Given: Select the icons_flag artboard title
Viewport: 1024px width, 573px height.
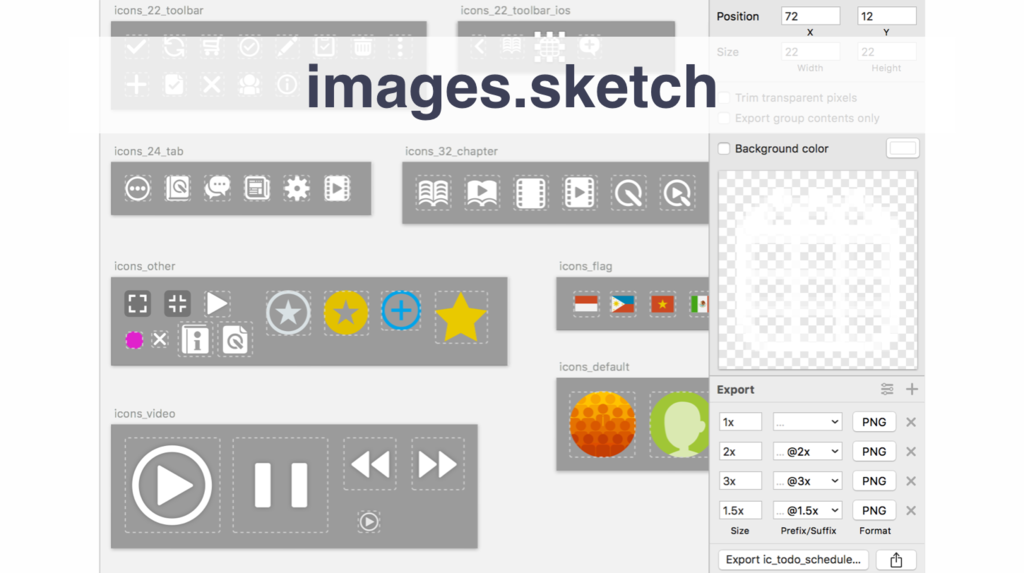Looking at the screenshot, I should (586, 266).
